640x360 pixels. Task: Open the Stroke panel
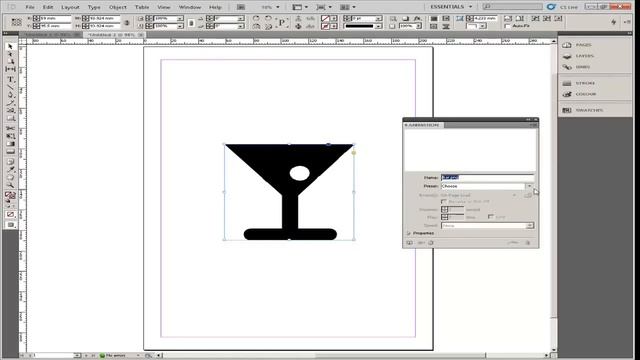click(x=579, y=83)
